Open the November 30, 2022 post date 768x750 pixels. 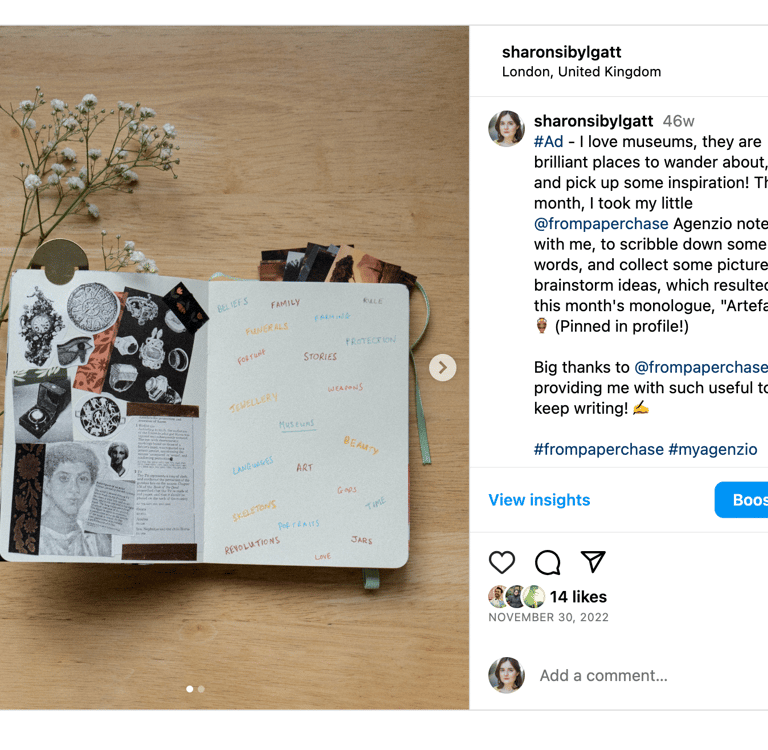[x=549, y=617]
